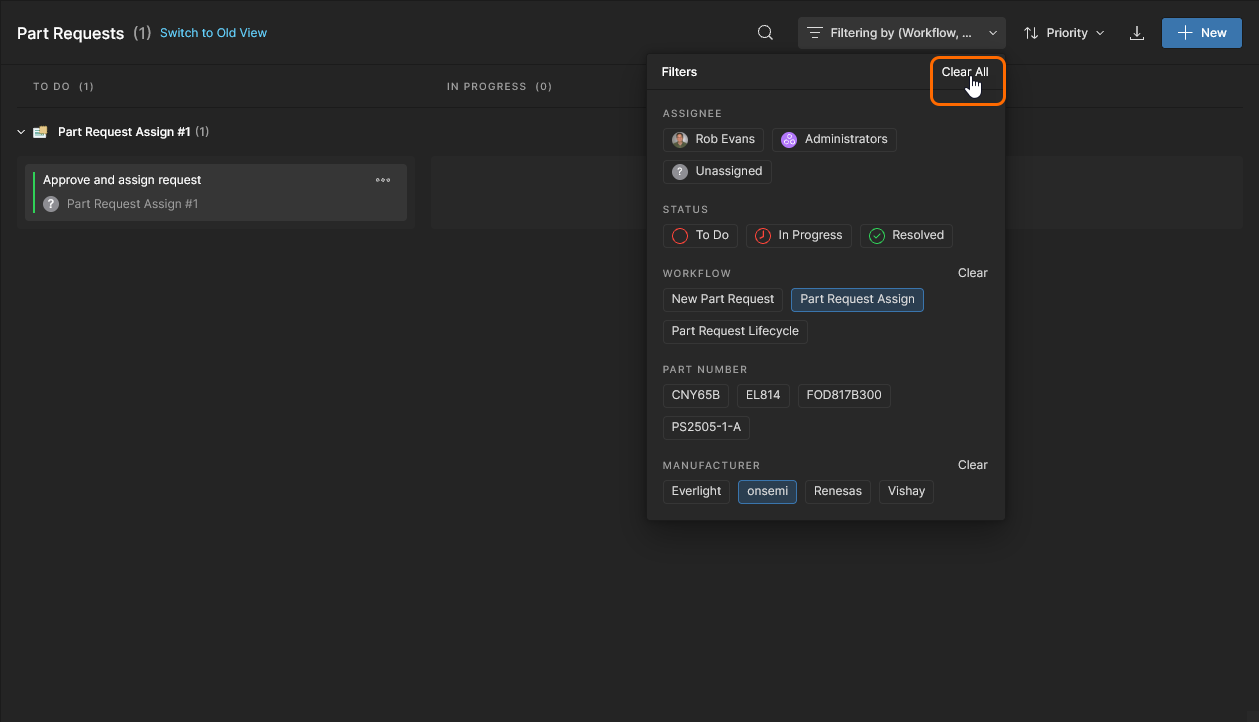The image size is (1259, 722).
Task: Select the New Part Request workflow filter
Action: coord(722,299)
